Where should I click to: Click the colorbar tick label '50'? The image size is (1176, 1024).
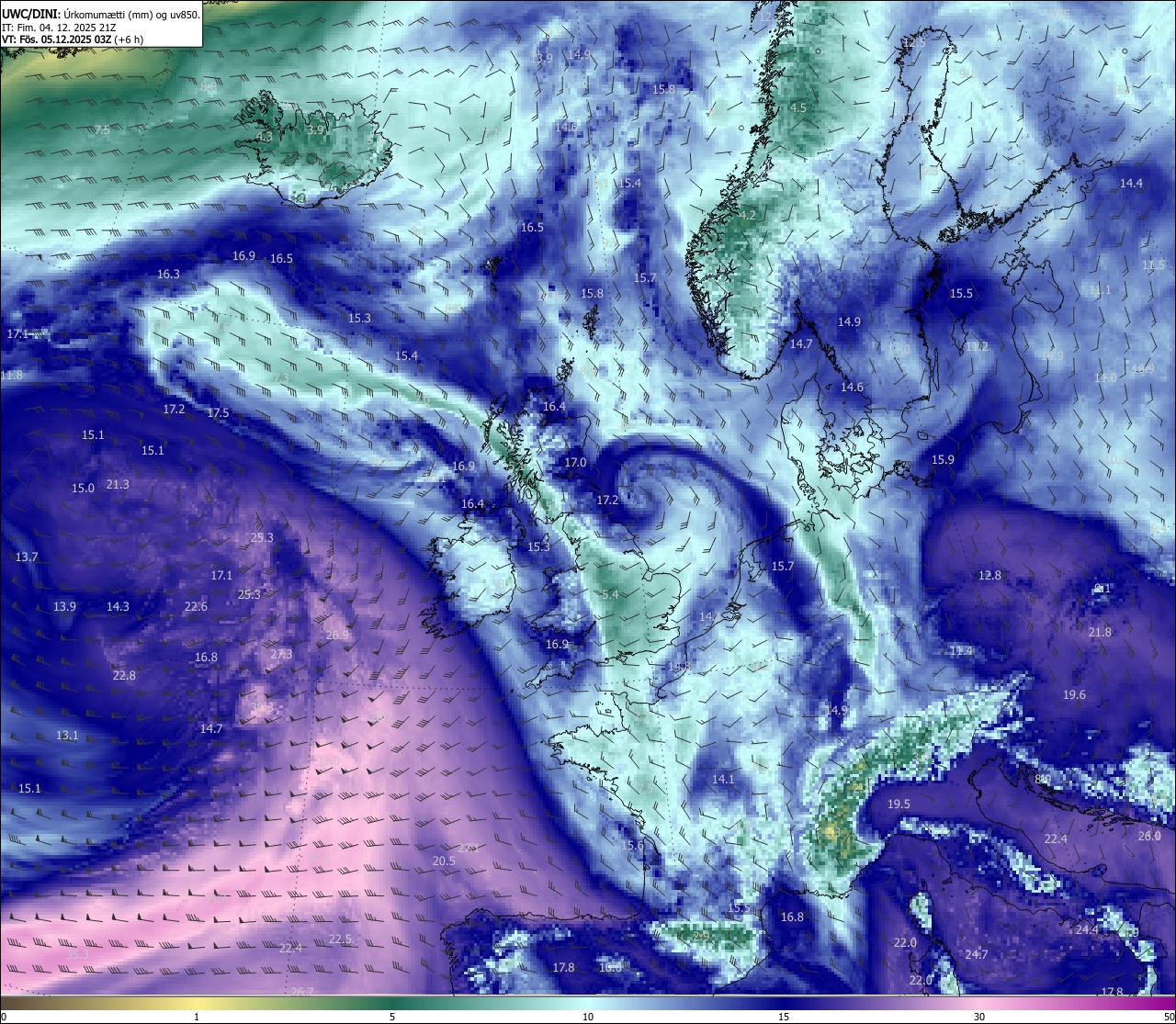click(1168, 1017)
